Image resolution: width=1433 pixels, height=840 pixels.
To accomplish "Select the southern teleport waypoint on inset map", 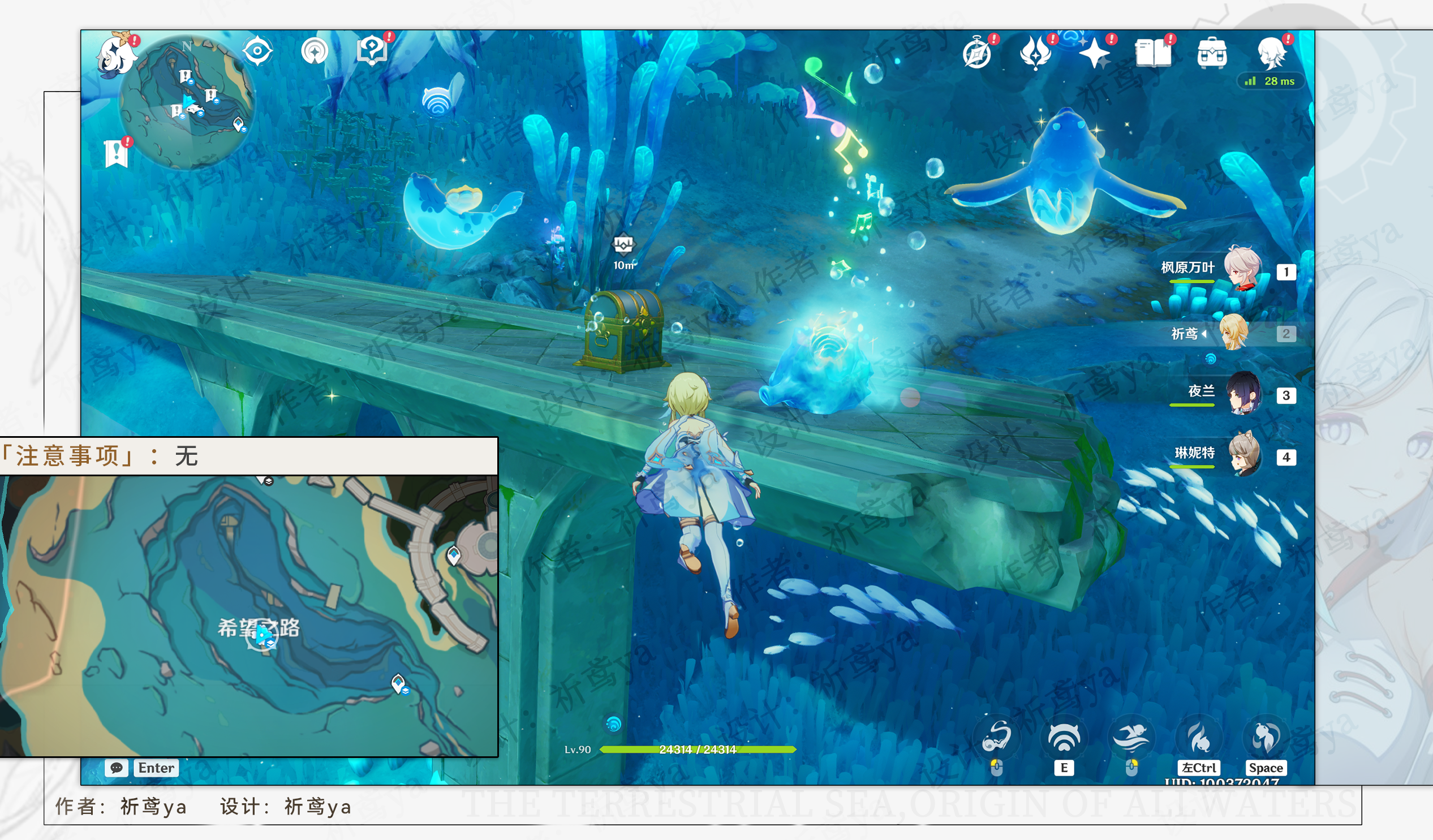I will click(399, 683).
